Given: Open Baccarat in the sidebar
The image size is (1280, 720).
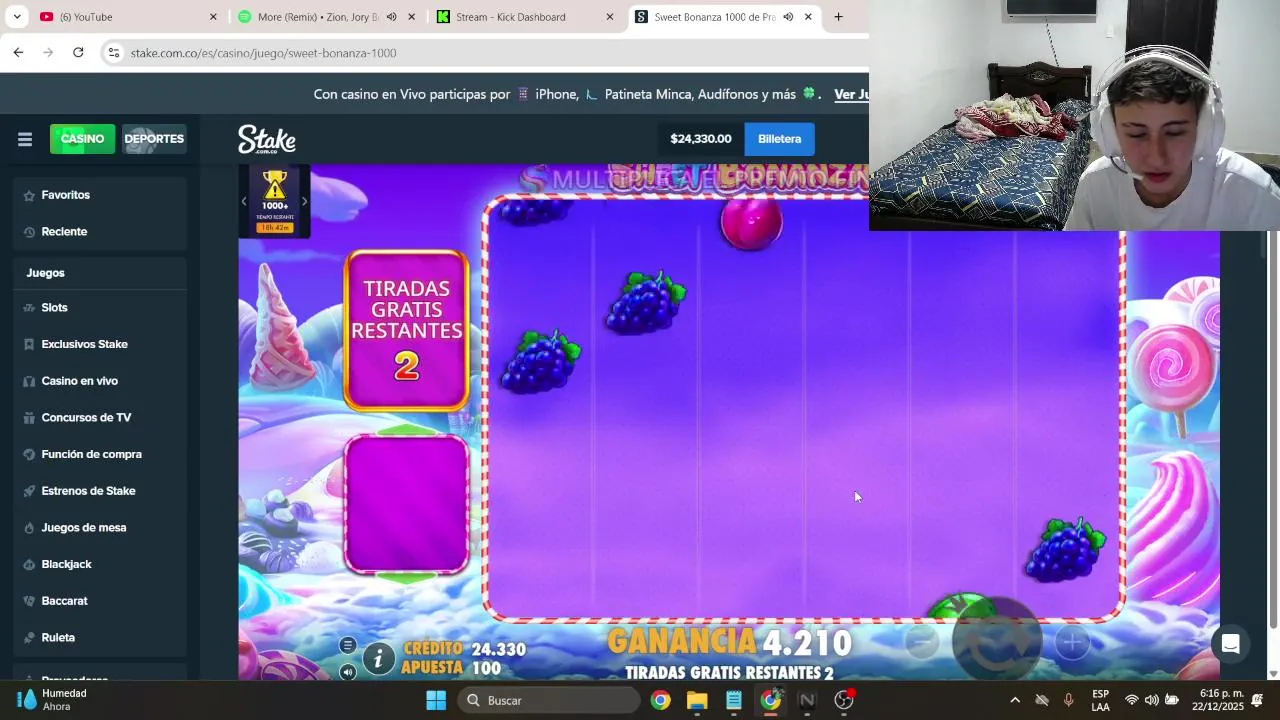Looking at the screenshot, I should click(100, 601).
